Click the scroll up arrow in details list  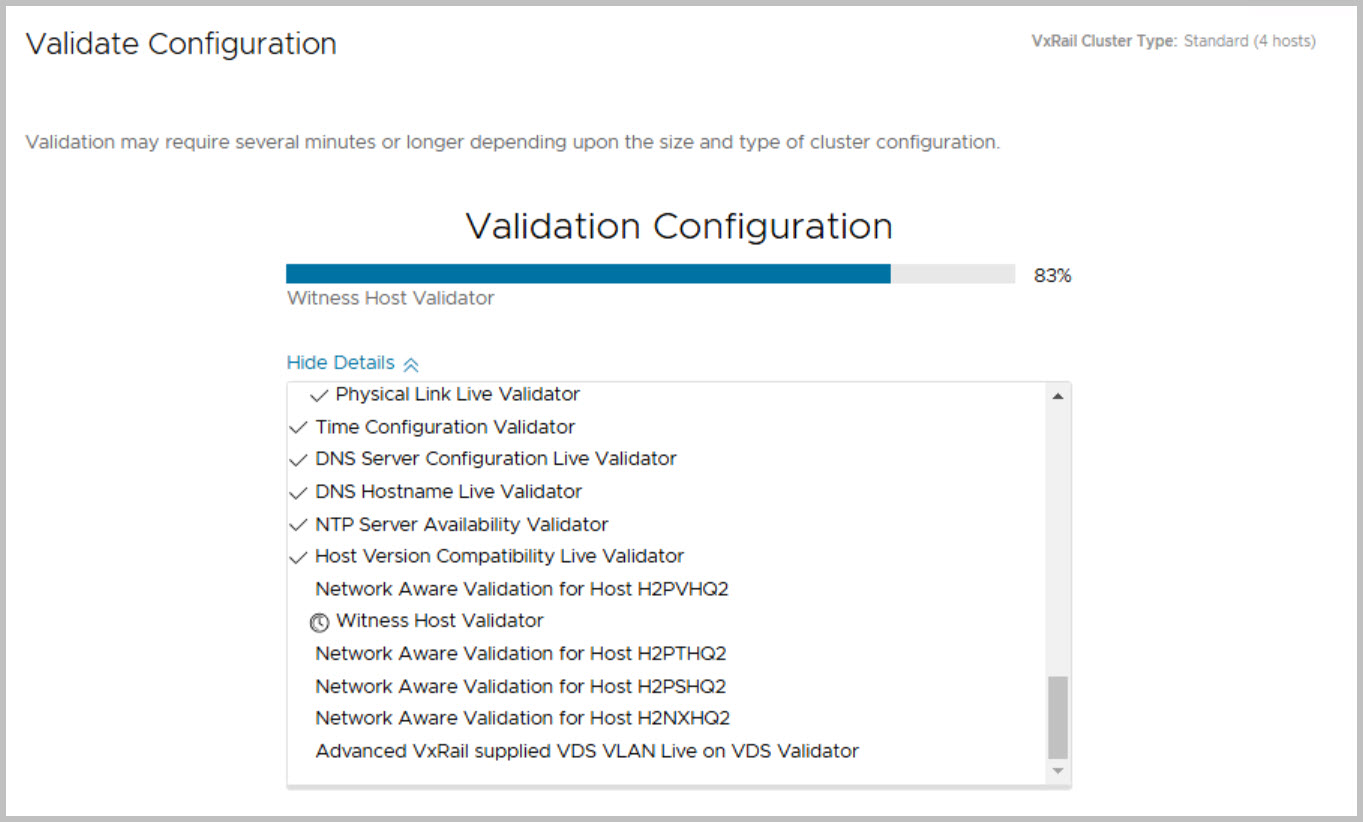point(1057,396)
